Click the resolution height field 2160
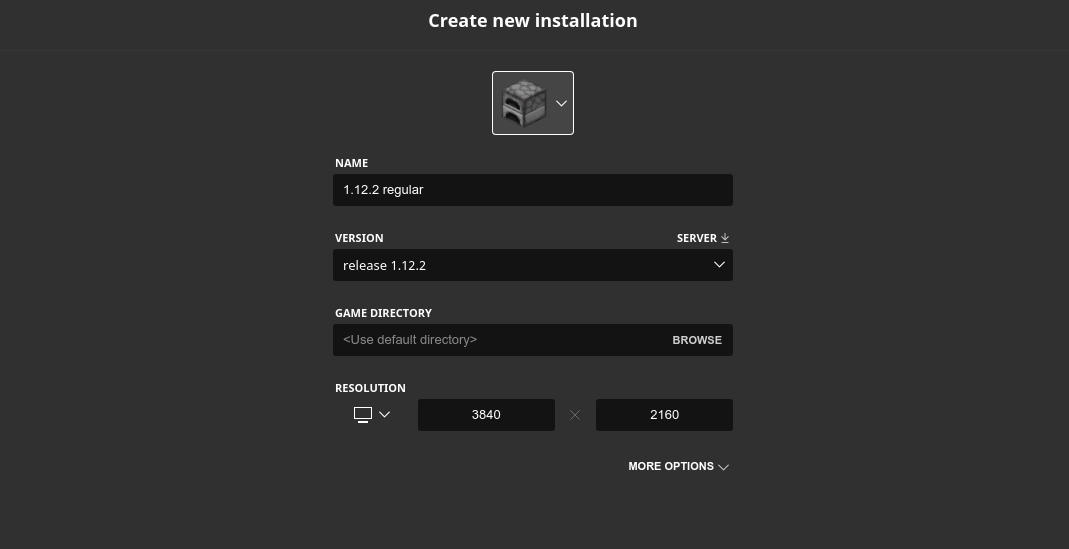 click(x=664, y=415)
